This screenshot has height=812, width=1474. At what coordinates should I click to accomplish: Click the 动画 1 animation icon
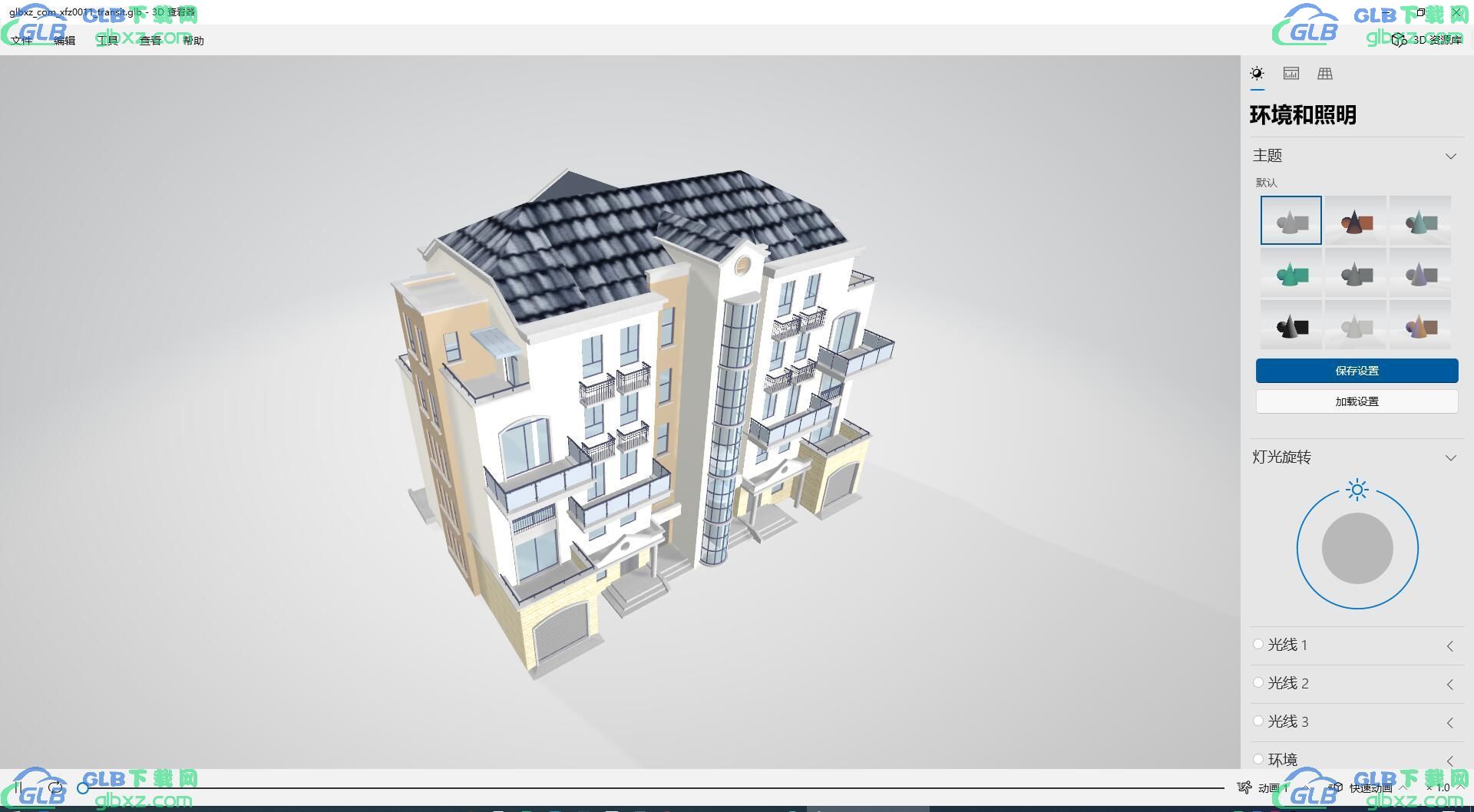[1244, 787]
